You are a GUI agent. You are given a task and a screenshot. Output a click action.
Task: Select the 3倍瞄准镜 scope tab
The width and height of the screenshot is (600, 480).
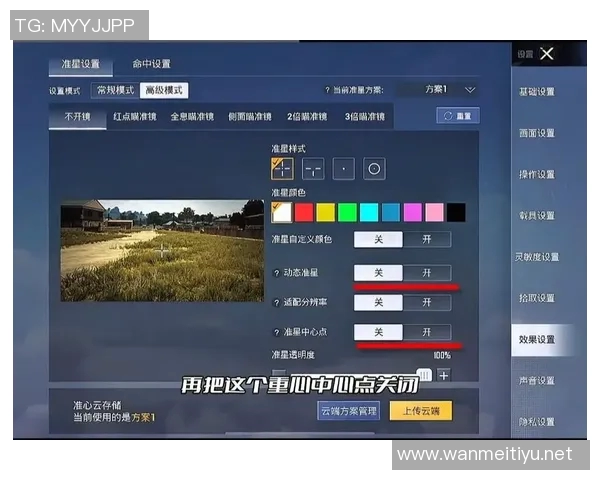point(365,116)
